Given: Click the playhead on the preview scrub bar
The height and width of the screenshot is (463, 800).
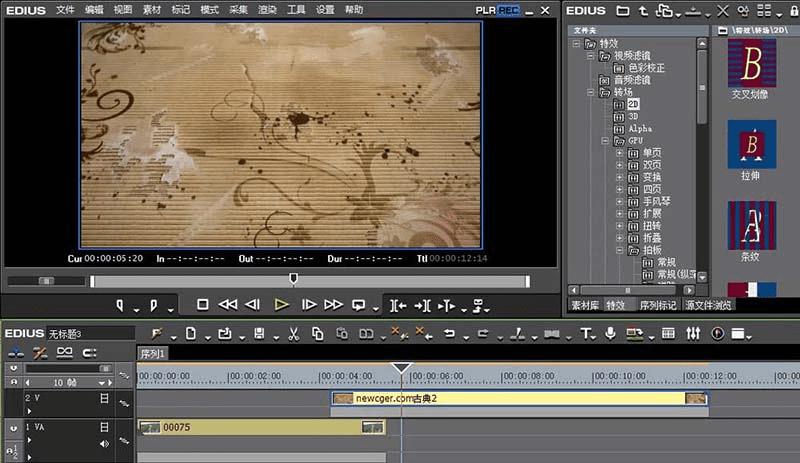Looking at the screenshot, I should (293, 279).
